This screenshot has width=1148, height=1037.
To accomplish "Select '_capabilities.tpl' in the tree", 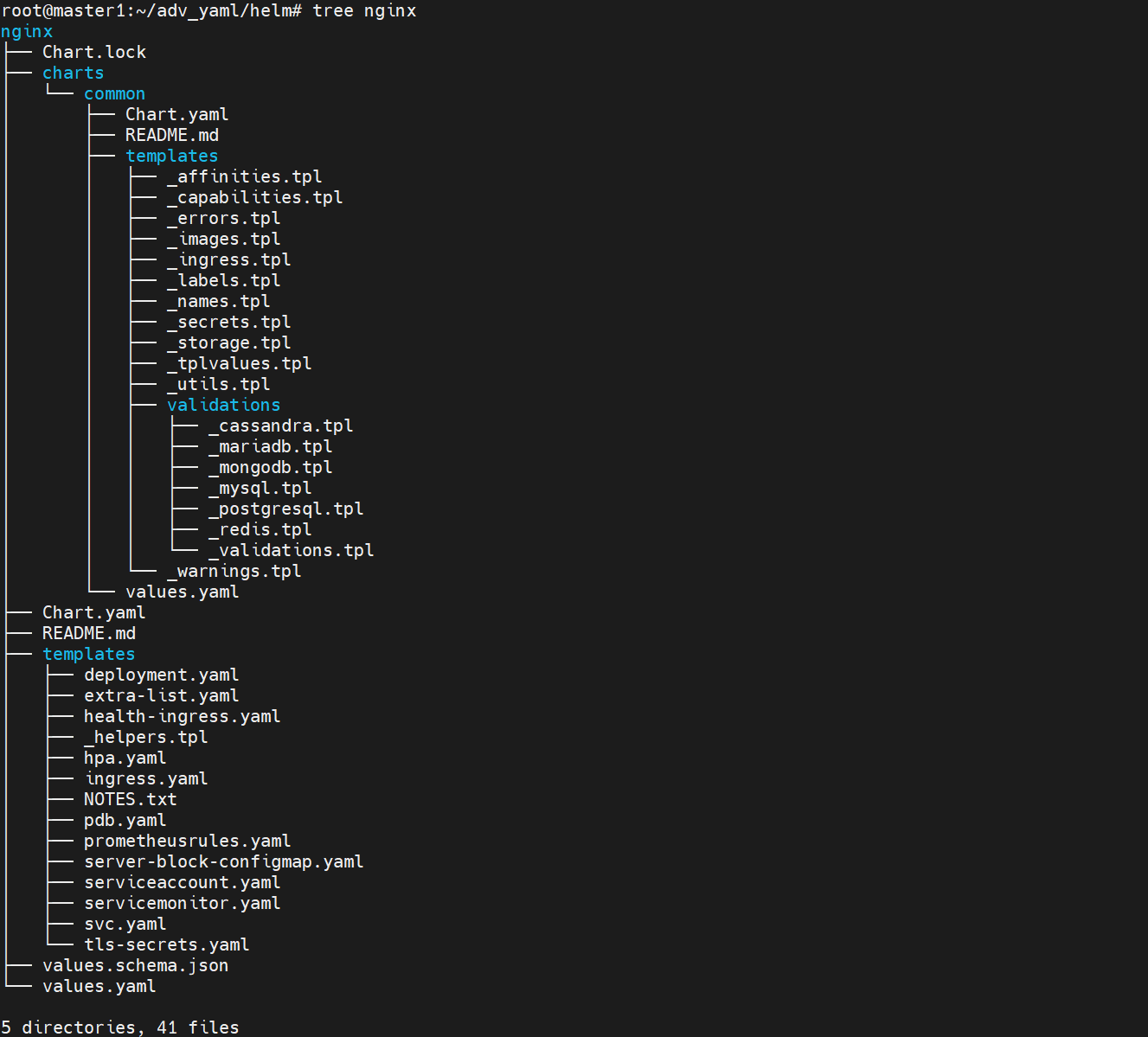I will pos(254,197).
